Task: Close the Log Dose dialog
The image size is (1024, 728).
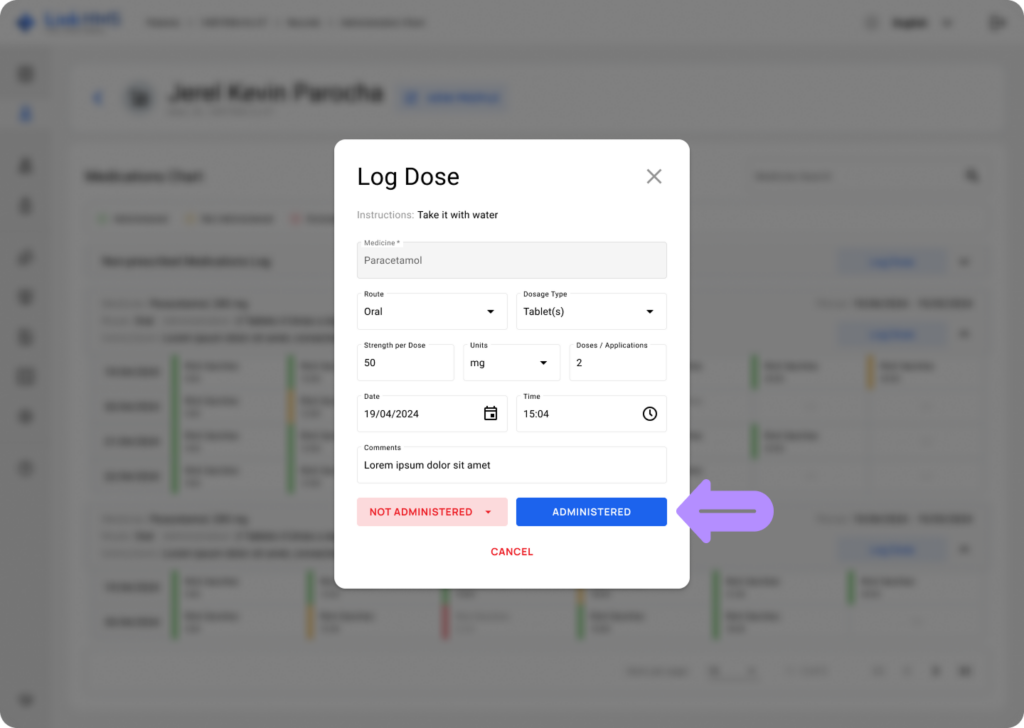Action: point(654,177)
